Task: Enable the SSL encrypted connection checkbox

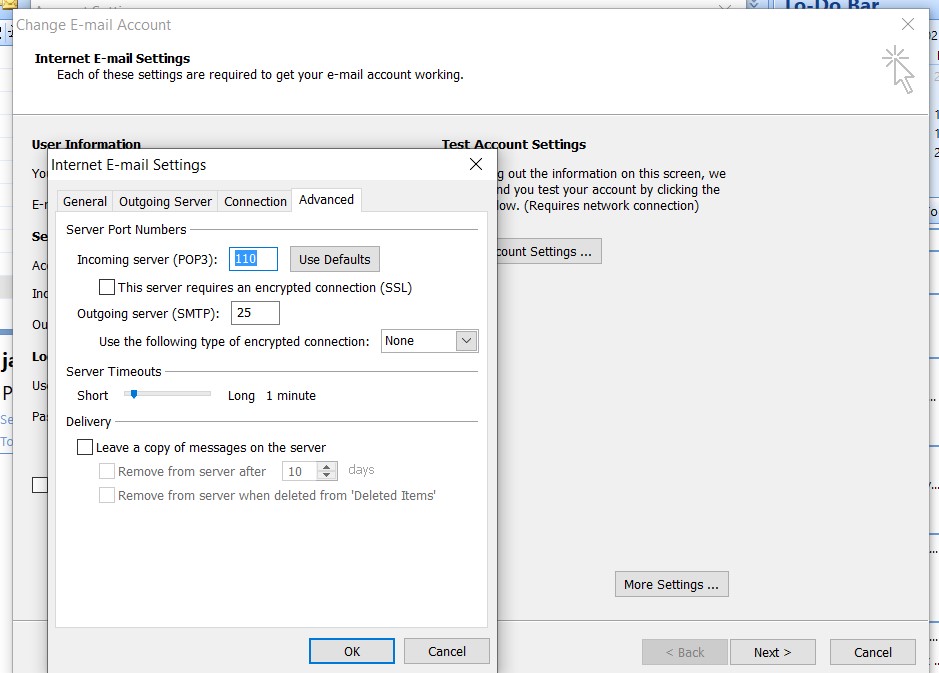Action: tap(107, 287)
